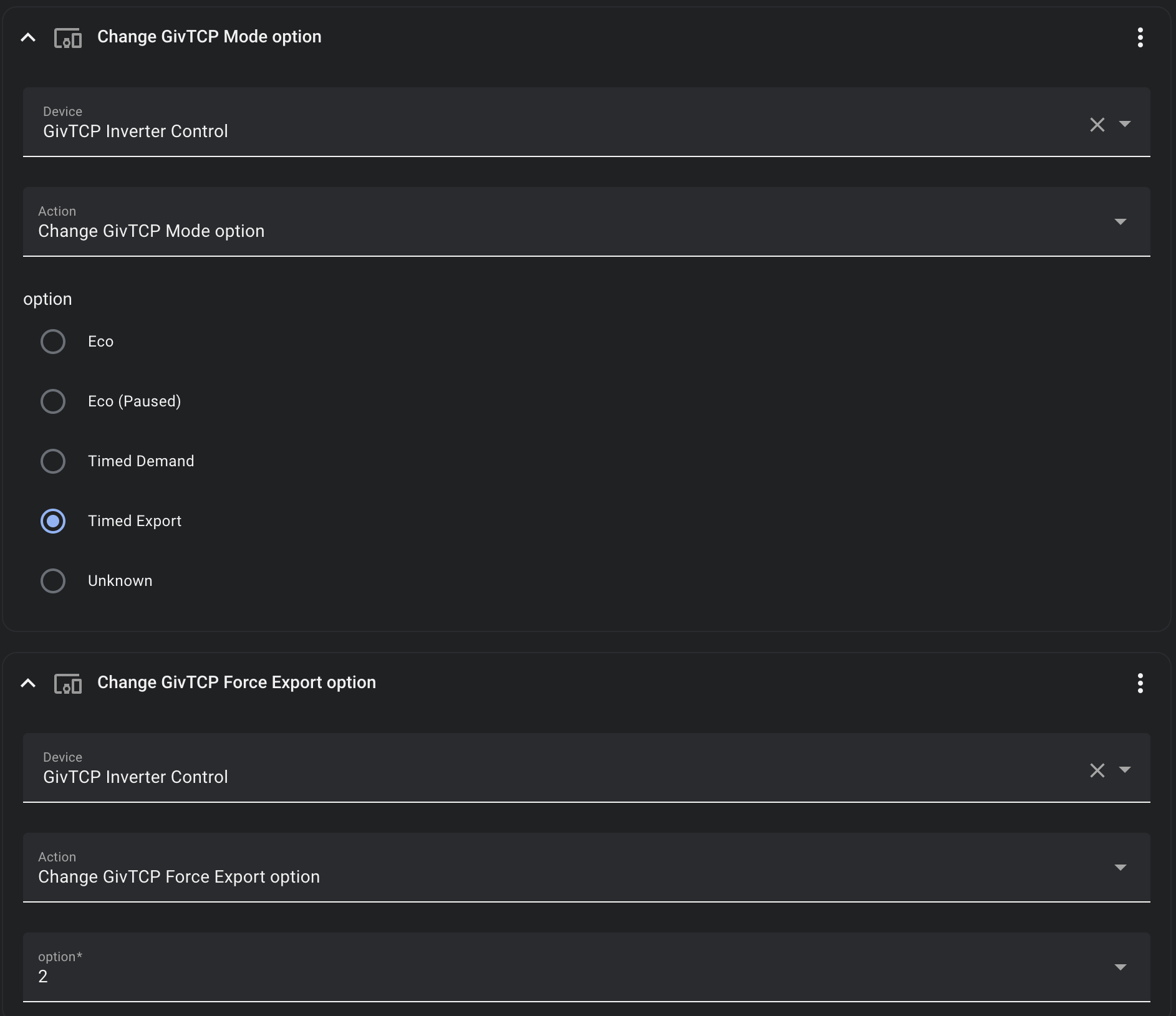Choose the Unknown radio option
The height and width of the screenshot is (1016, 1176).
click(53, 581)
